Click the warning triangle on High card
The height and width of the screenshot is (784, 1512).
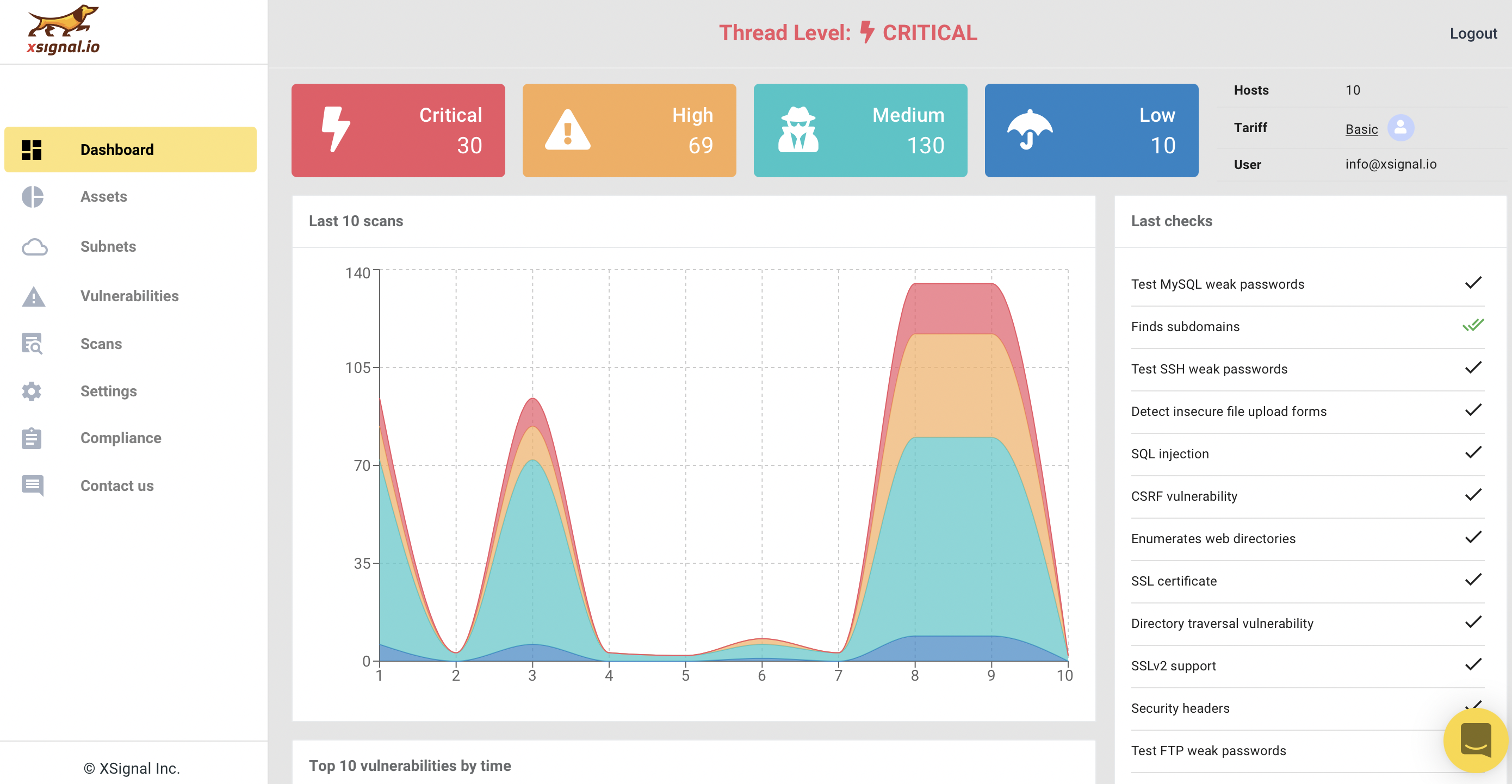point(568,130)
